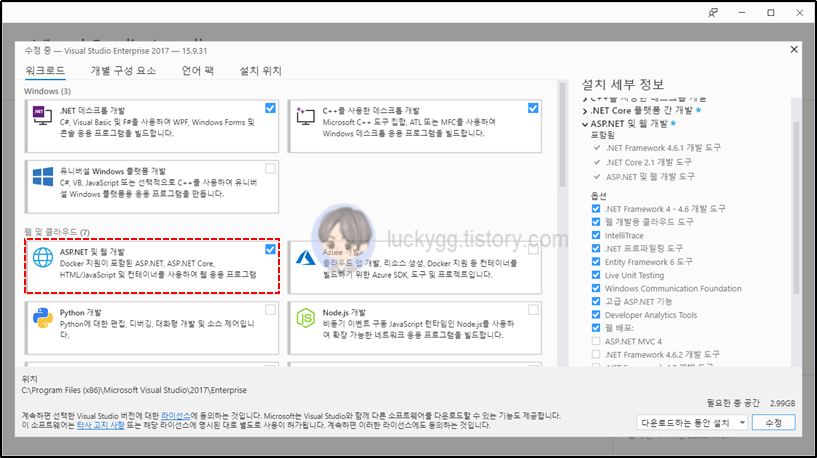817x458 pixels.
Task: Close the modify dialog with X
Action: pos(794,49)
